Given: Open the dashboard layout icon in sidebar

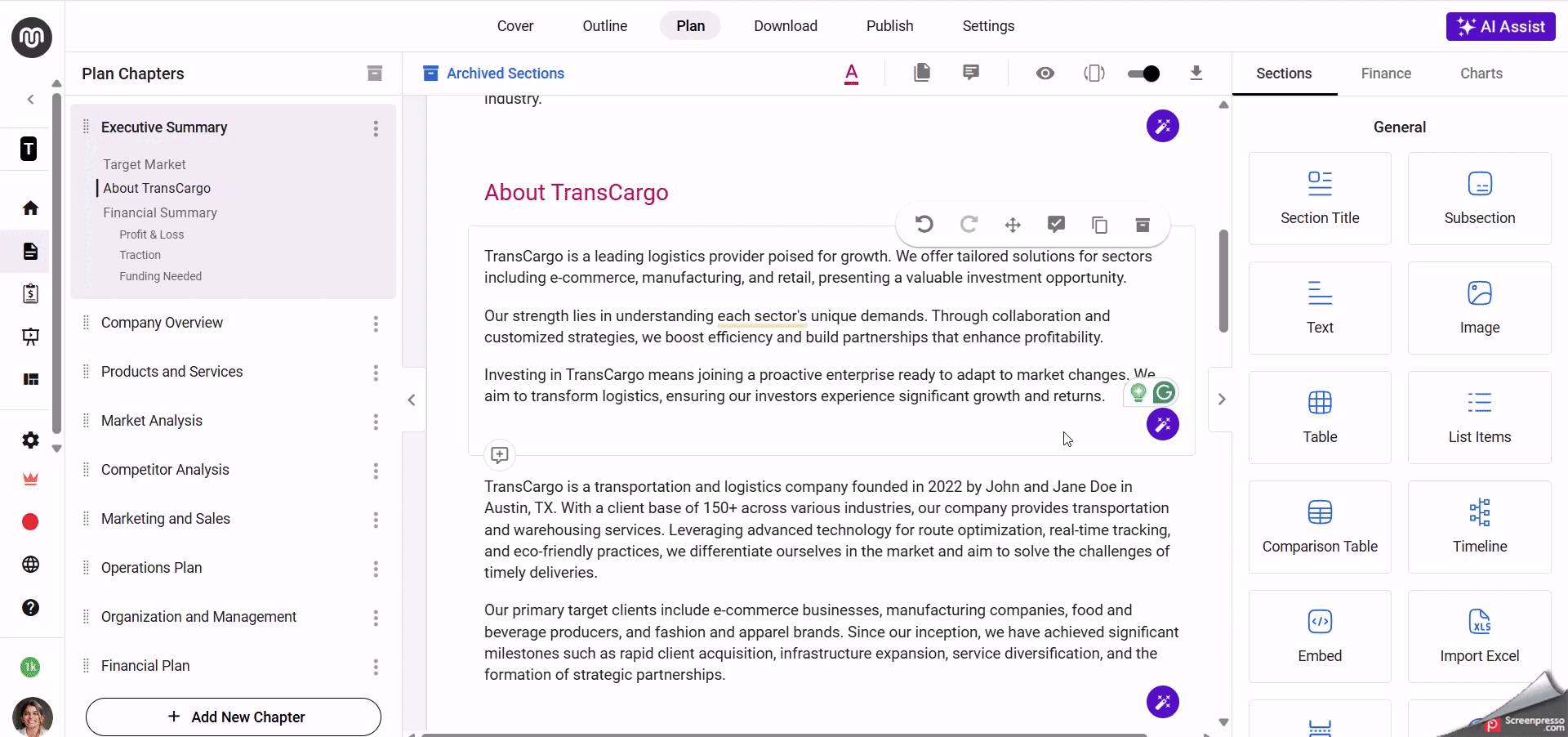Looking at the screenshot, I should [30, 379].
